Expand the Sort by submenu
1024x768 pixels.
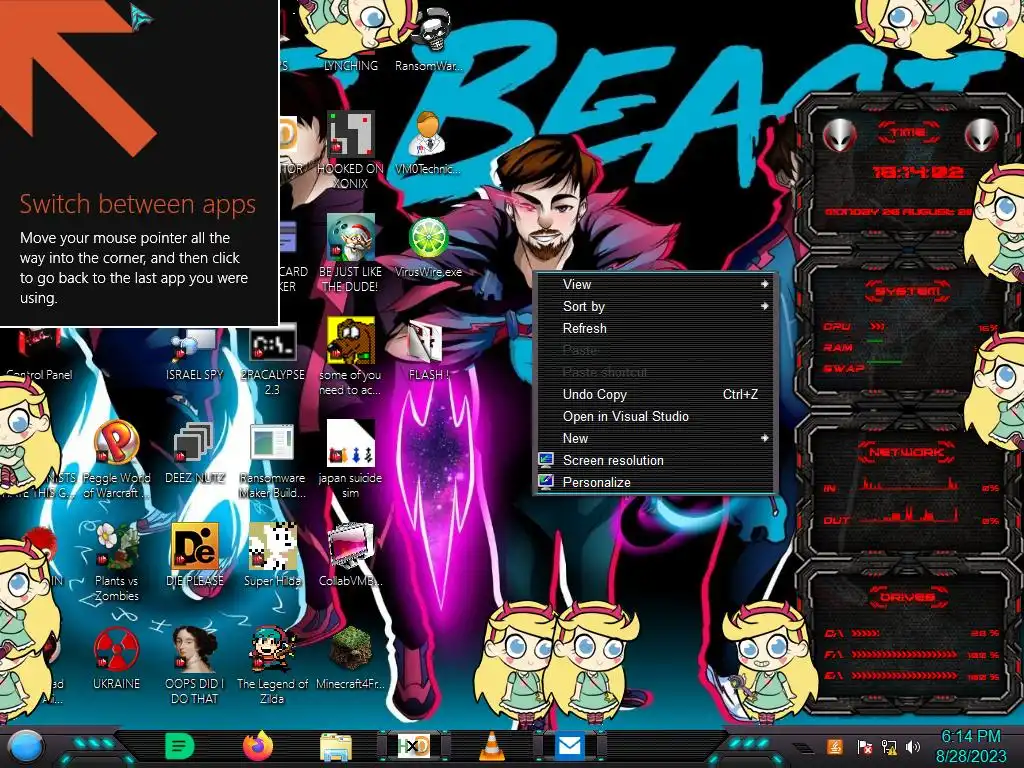click(655, 306)
